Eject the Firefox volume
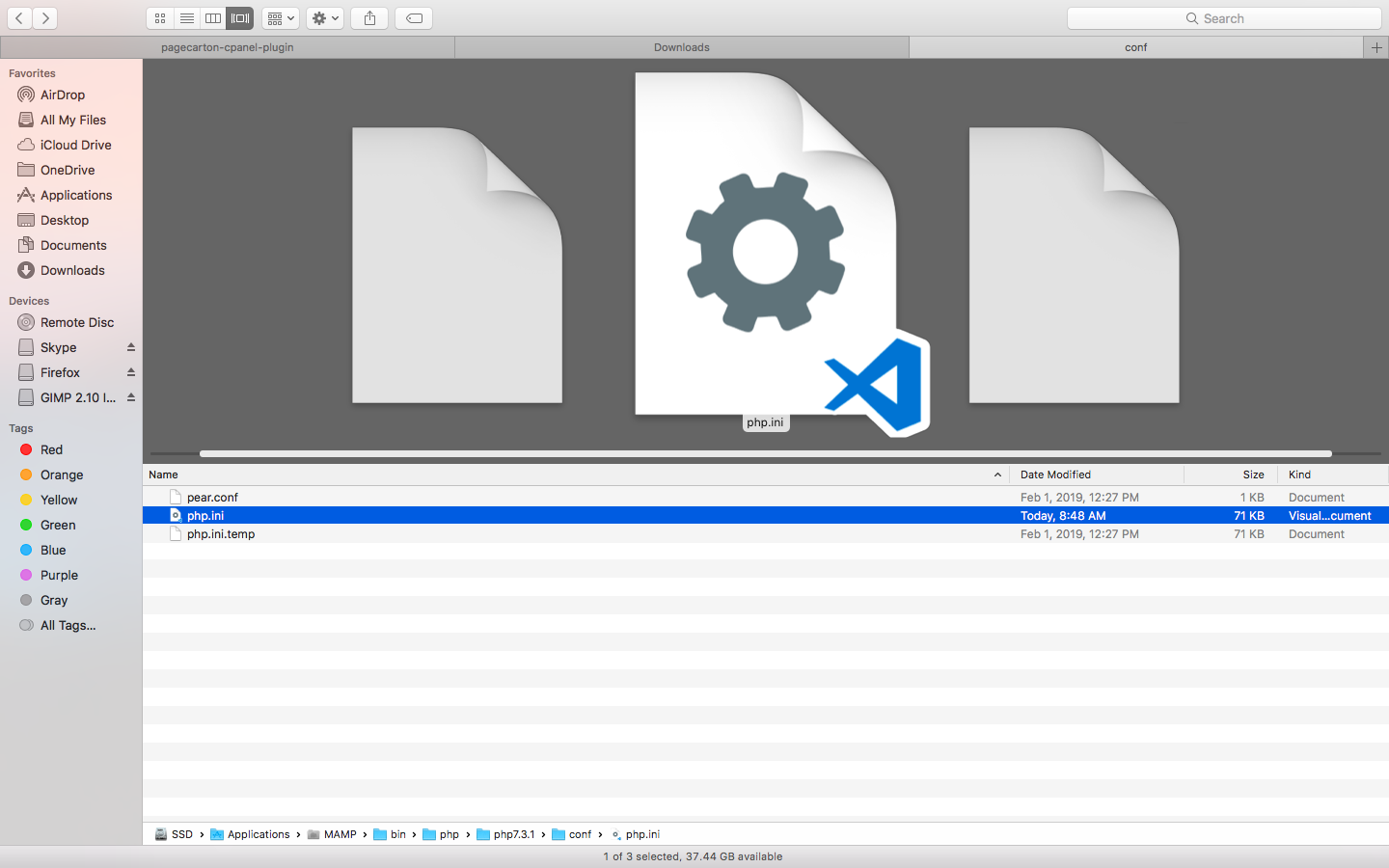The image size is (1389, 868). coord(131,372)
